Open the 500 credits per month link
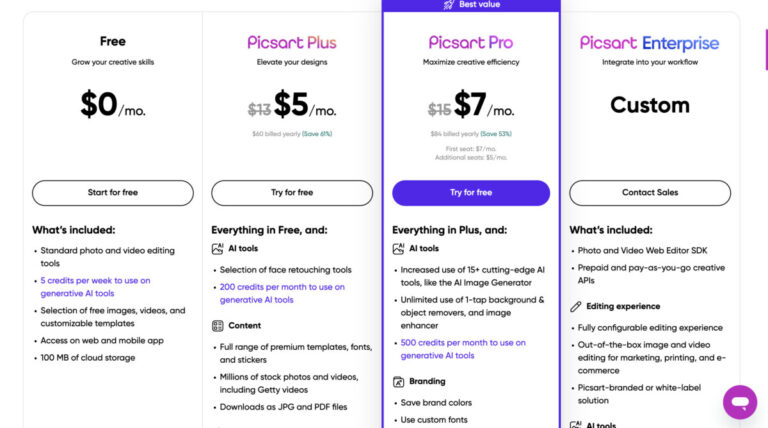The image size is (768, 428). (462, 349)
